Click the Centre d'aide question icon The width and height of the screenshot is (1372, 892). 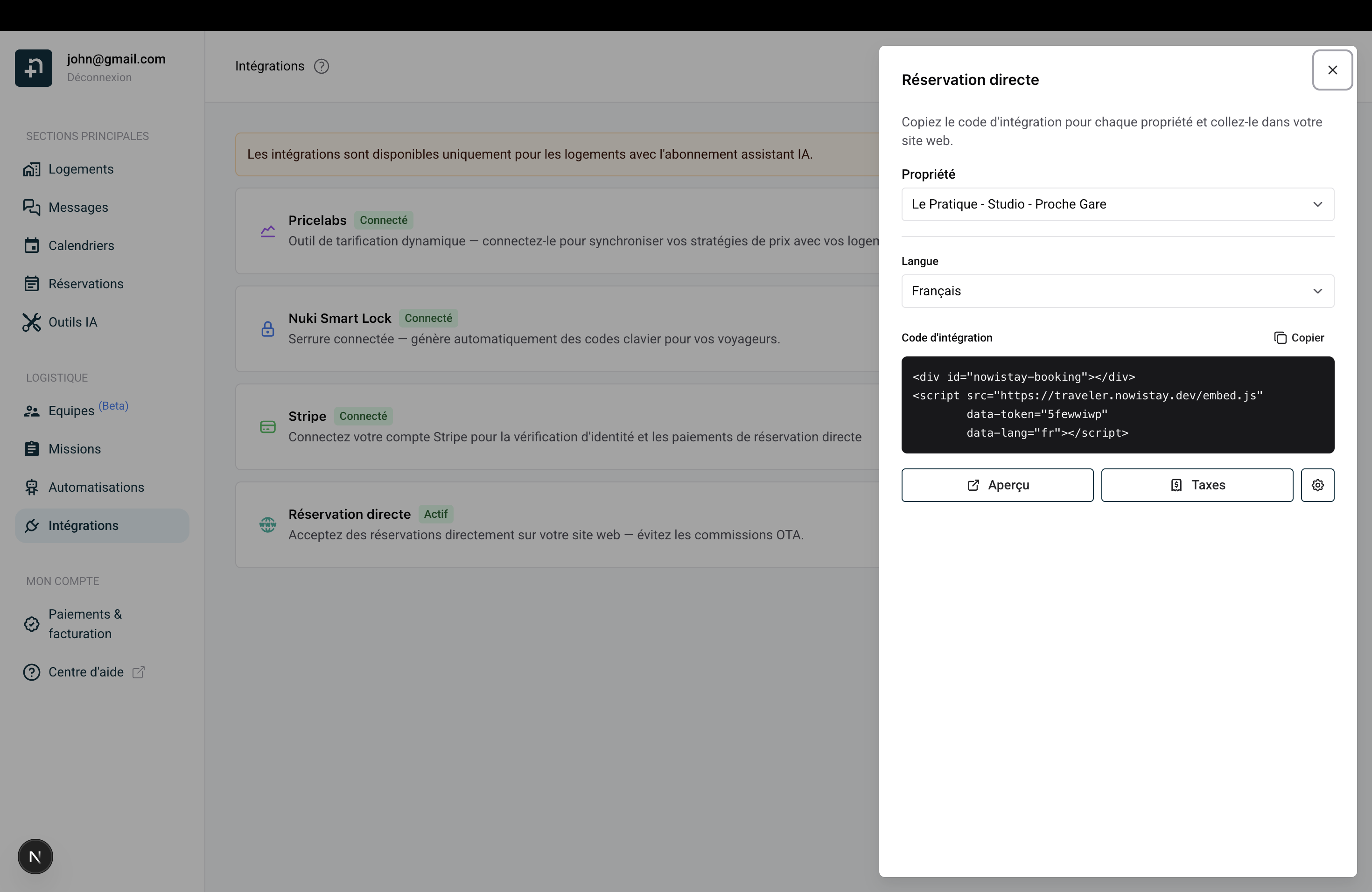tap(32, 672)
